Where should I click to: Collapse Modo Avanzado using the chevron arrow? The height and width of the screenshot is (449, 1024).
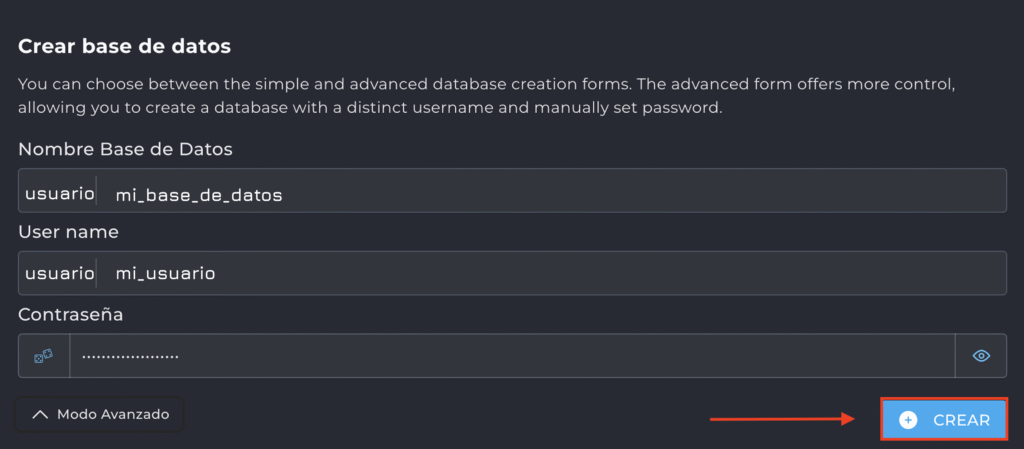click(x=40, y=414)
